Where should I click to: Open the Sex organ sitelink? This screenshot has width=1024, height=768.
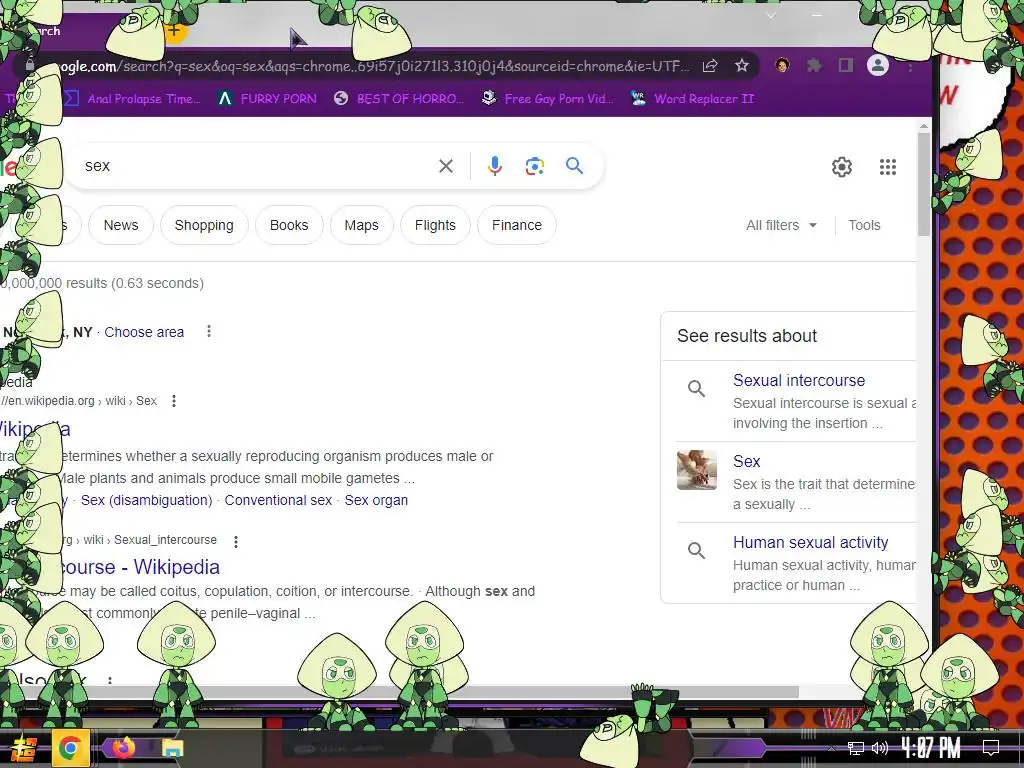376,500
